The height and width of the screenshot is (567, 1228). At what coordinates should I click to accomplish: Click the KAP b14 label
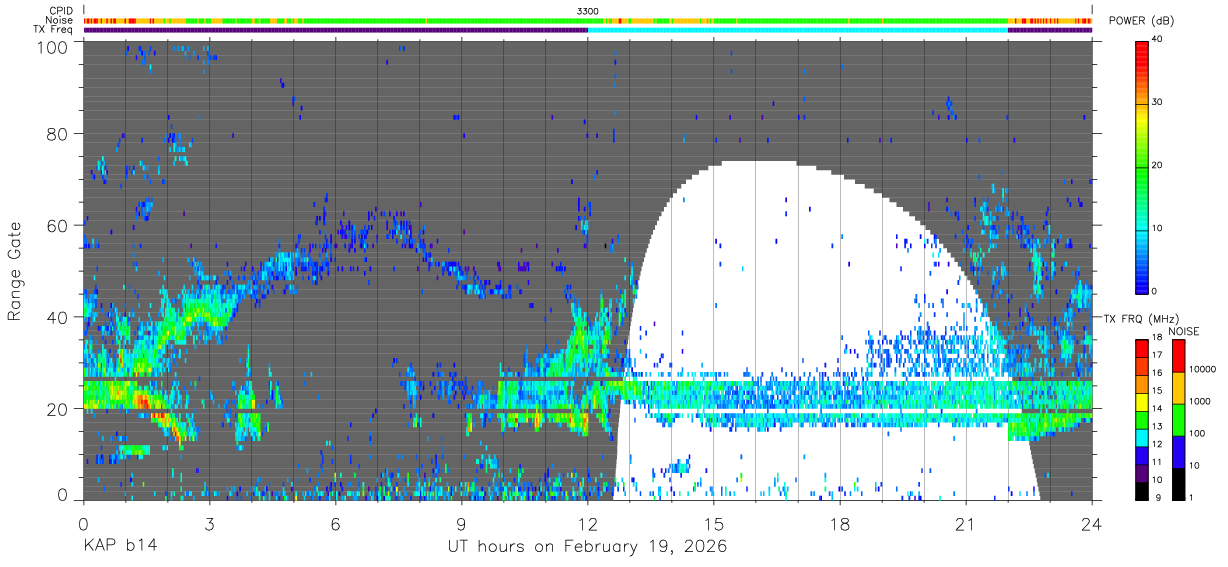(x=120, y=547)
